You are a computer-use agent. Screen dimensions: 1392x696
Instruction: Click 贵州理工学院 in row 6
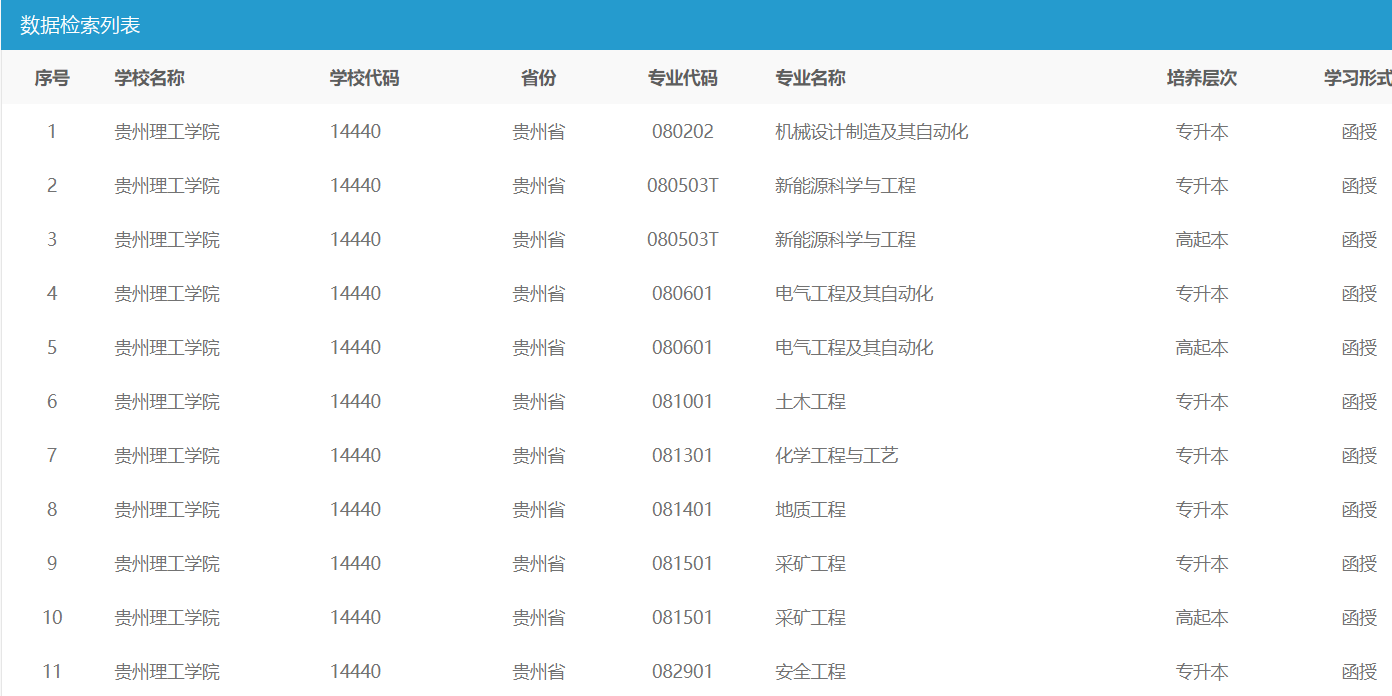click(x=167, y=402)
